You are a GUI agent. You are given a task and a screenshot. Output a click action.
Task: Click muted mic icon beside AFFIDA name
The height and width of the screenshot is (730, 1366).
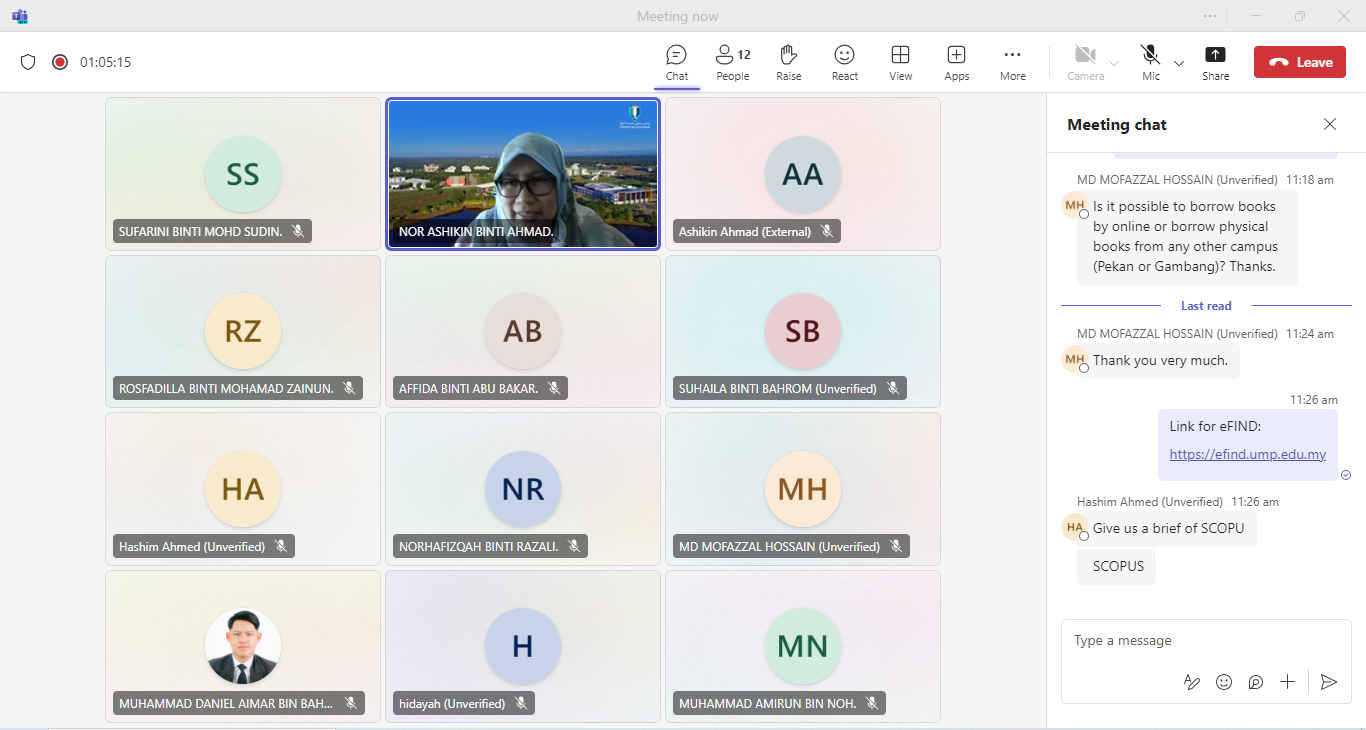[x=554, y=388]
